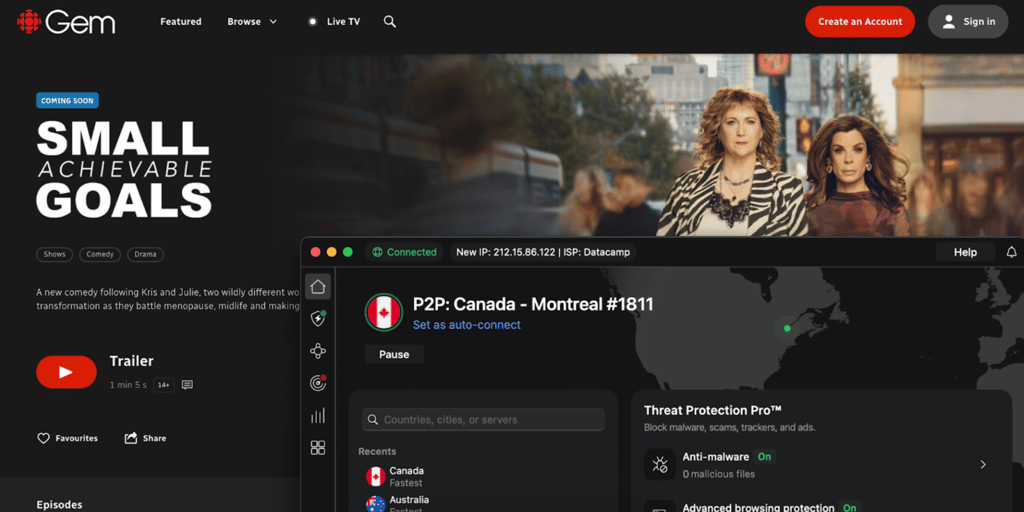The image size is (1024, 512).
Task: Click the Favourites heart icon
Action: pyautogui.click(x=43, y=438)
